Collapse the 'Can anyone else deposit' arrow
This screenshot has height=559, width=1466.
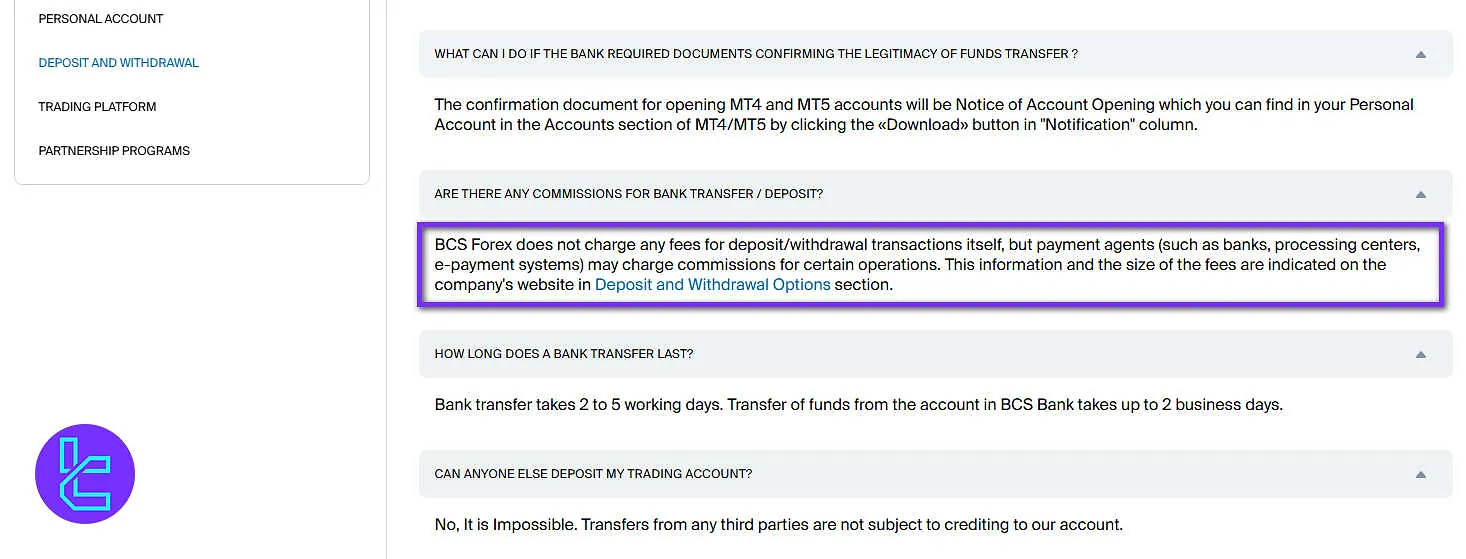click(1420, 474)
